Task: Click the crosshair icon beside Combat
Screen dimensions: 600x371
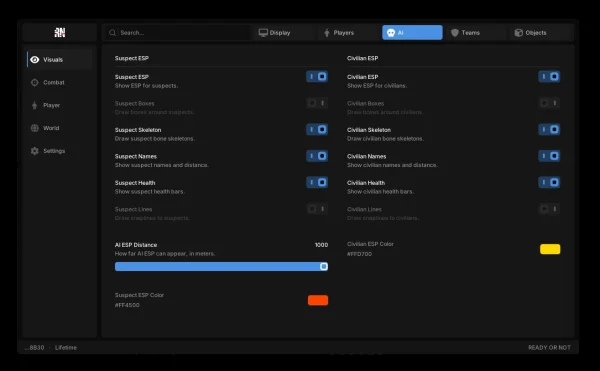Action: point(35,83)
